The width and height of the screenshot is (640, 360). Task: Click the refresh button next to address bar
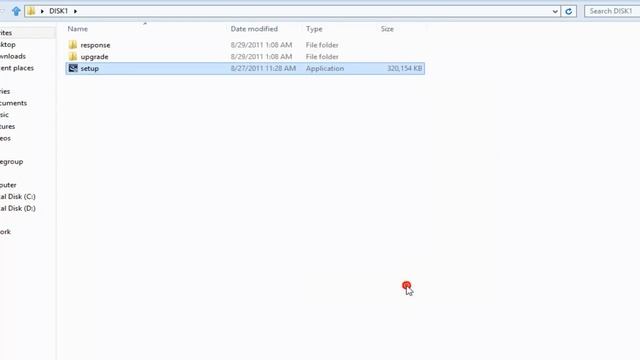[x=569, y=11]
